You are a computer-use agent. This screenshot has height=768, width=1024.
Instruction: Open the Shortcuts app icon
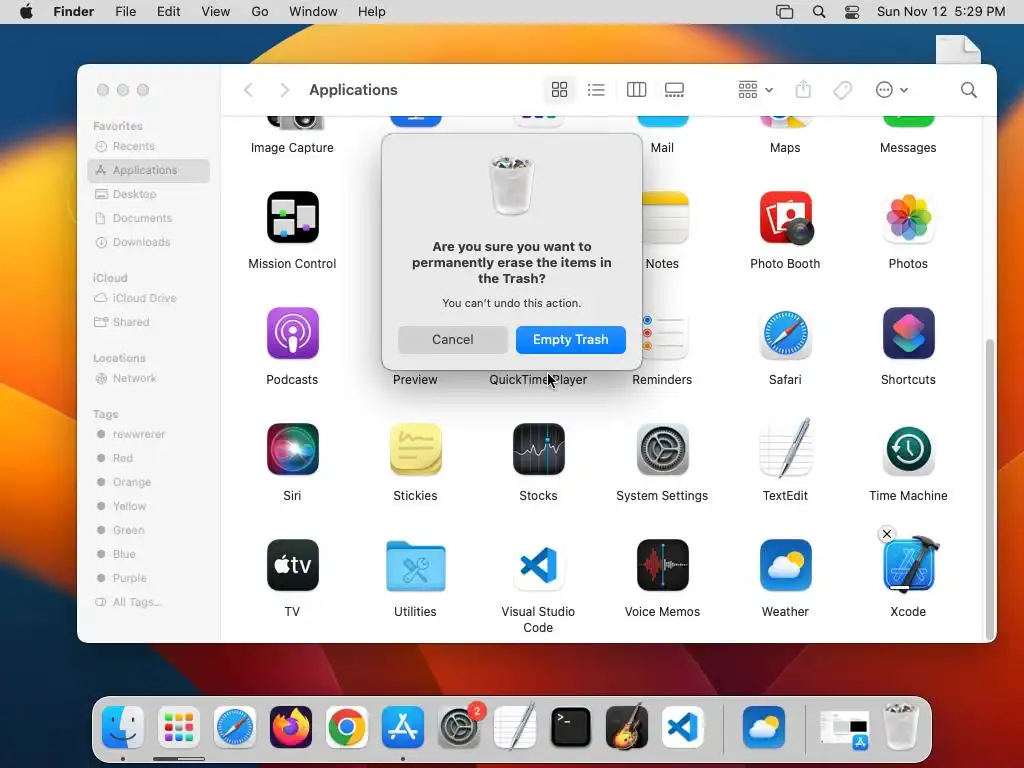[908, 334]
